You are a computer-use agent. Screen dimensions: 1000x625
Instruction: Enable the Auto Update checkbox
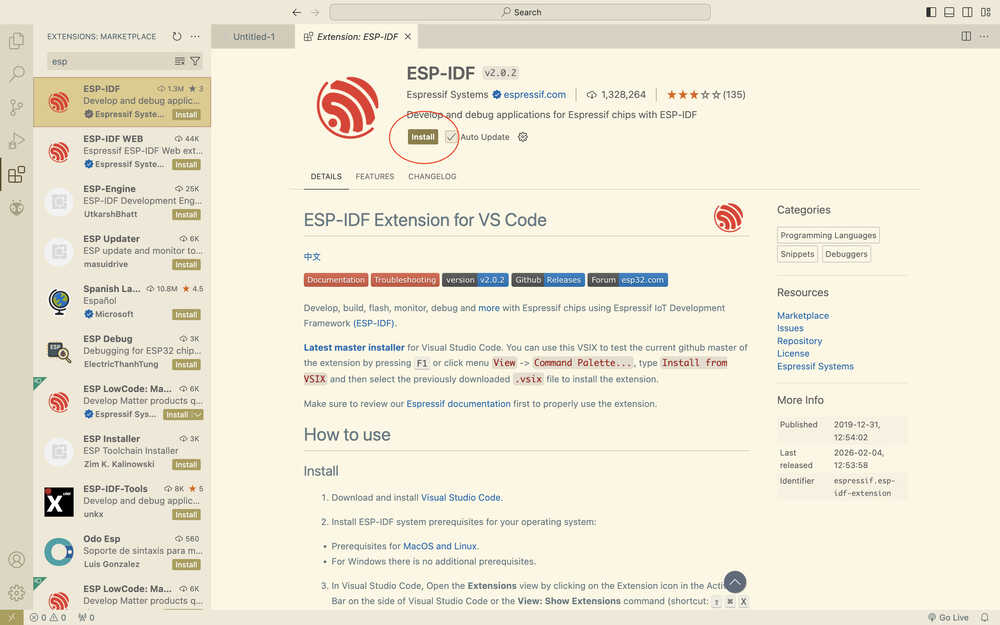point(451,137)
